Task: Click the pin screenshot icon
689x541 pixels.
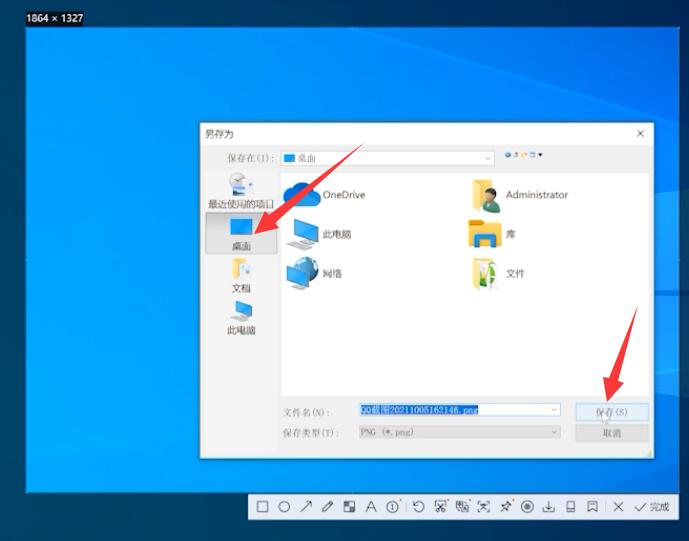Action: 506,507
